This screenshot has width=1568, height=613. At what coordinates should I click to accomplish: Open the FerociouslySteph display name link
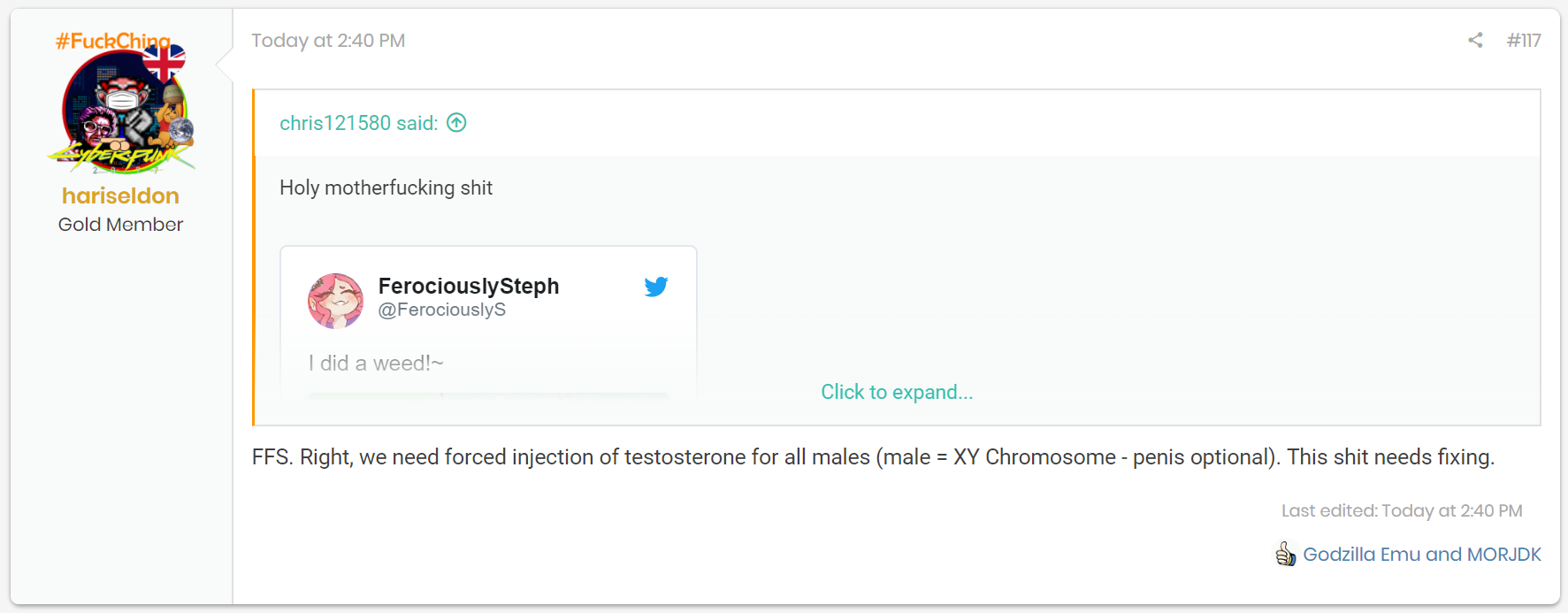(469, 286)
